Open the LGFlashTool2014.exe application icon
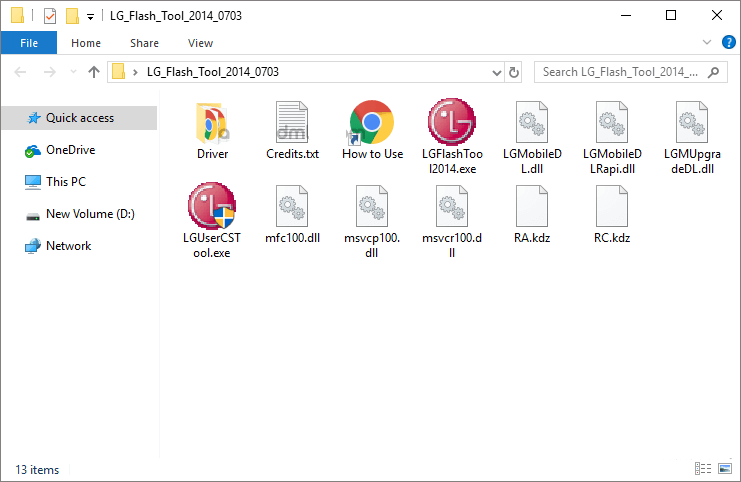Screen dimensions: 741x482 tap(451, 123)
